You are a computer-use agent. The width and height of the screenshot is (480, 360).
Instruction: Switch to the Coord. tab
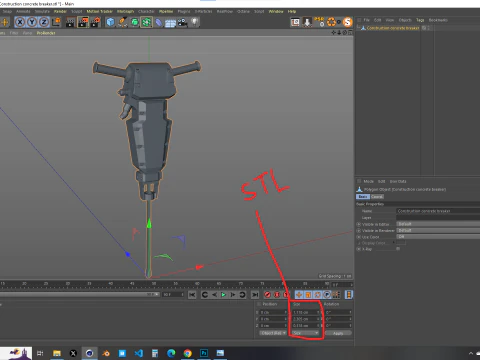377,197
